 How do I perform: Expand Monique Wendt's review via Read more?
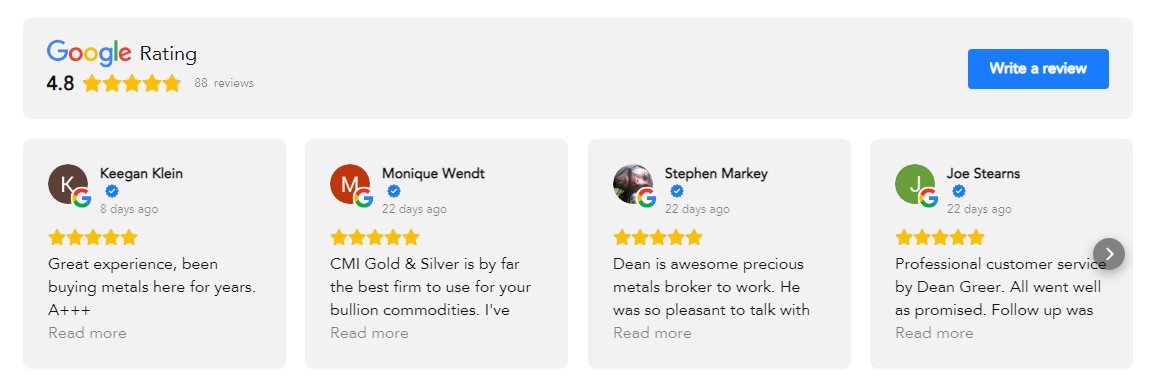369,333
